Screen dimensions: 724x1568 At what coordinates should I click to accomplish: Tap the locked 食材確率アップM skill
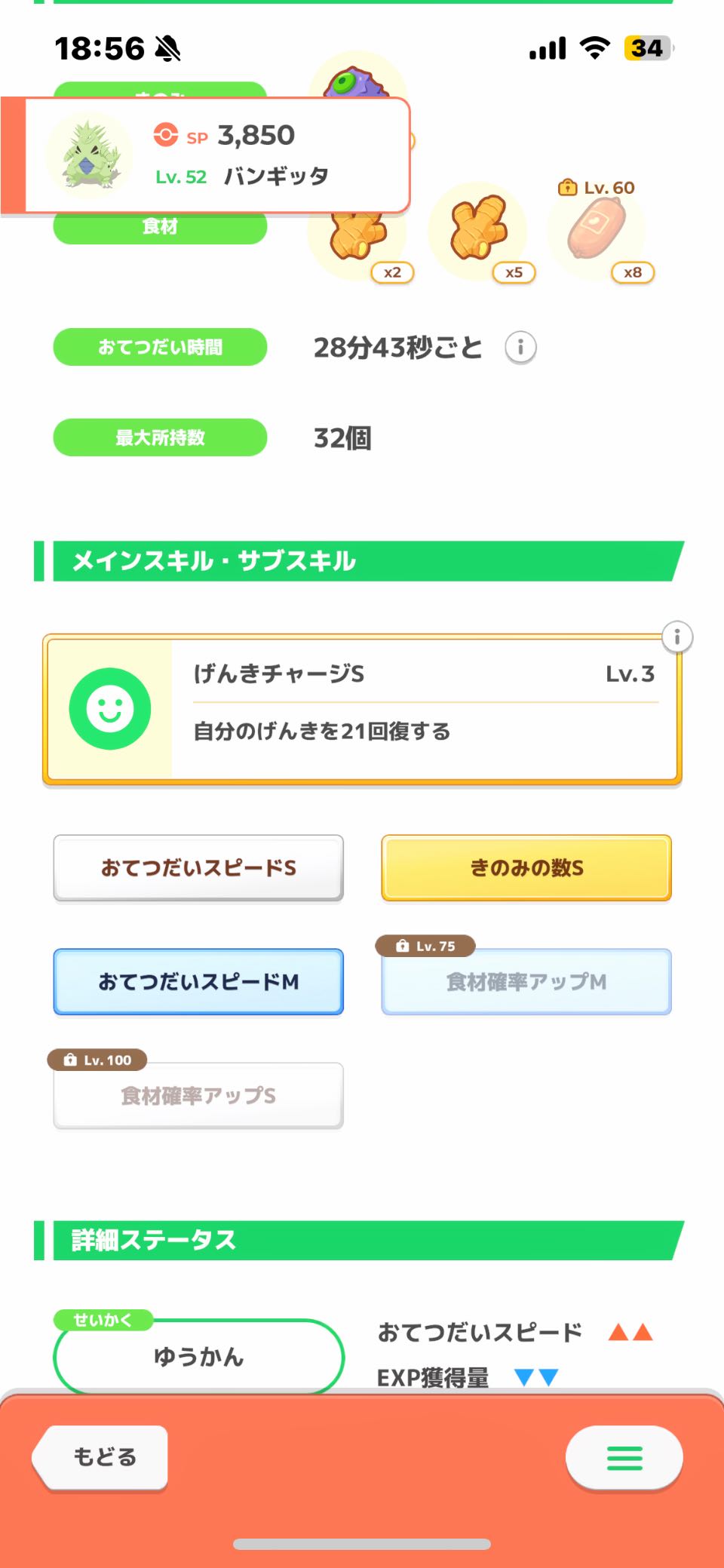click(526, 982)
